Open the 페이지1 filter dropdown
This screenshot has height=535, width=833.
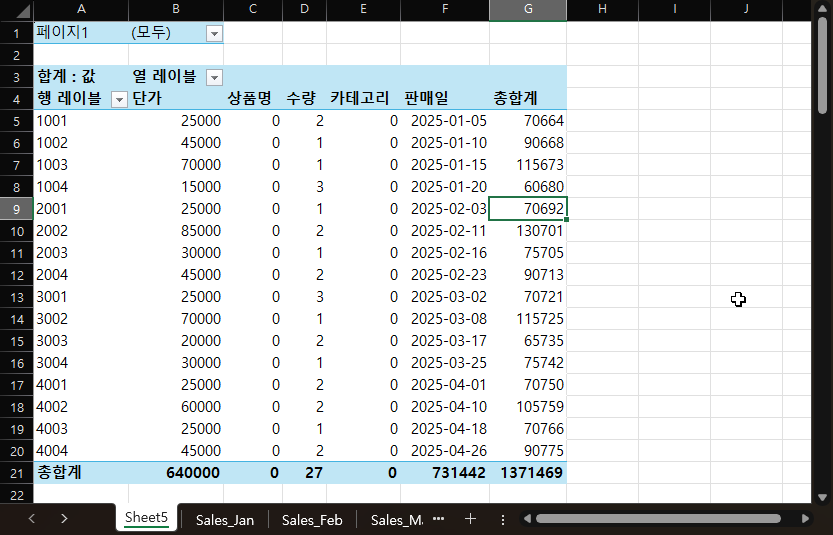[x=214, y=34]
